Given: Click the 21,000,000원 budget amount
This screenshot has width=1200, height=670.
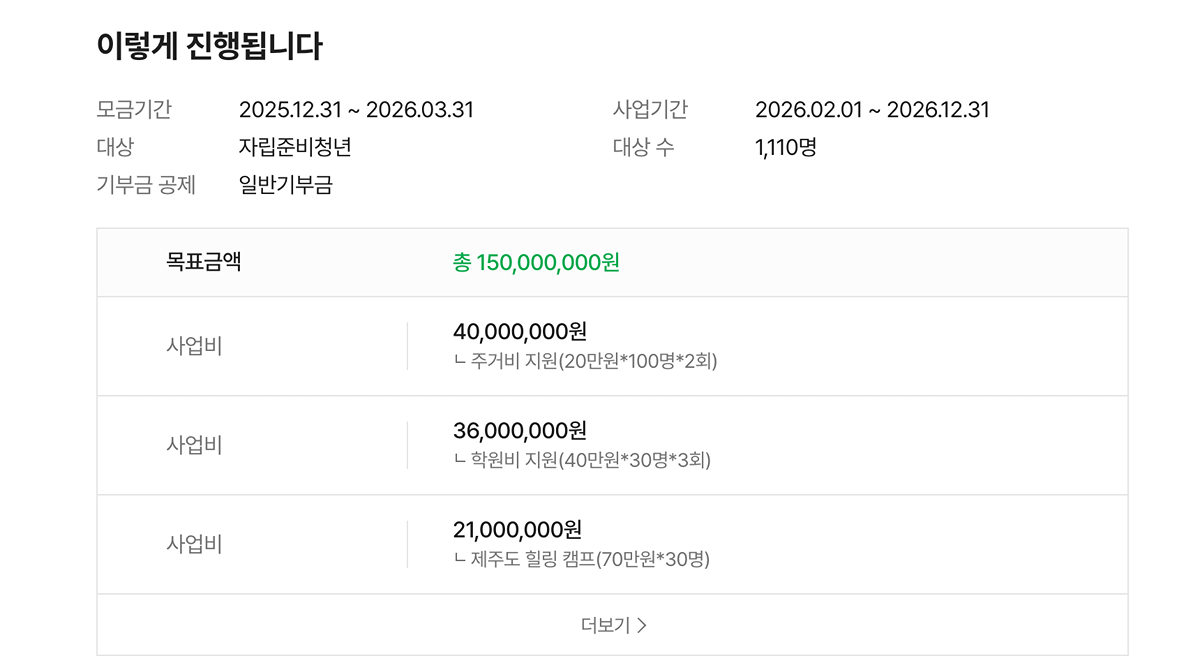Looking at the screenshot, I should click(x=517, y=529).
